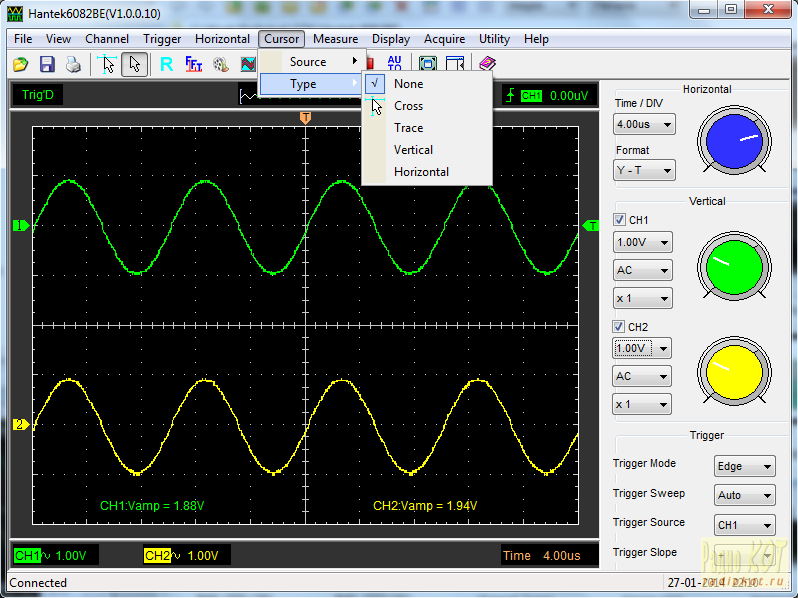798x598 pixels.
Task: Uncheck the CH2 channel checkbox
Action: point(619,327)
